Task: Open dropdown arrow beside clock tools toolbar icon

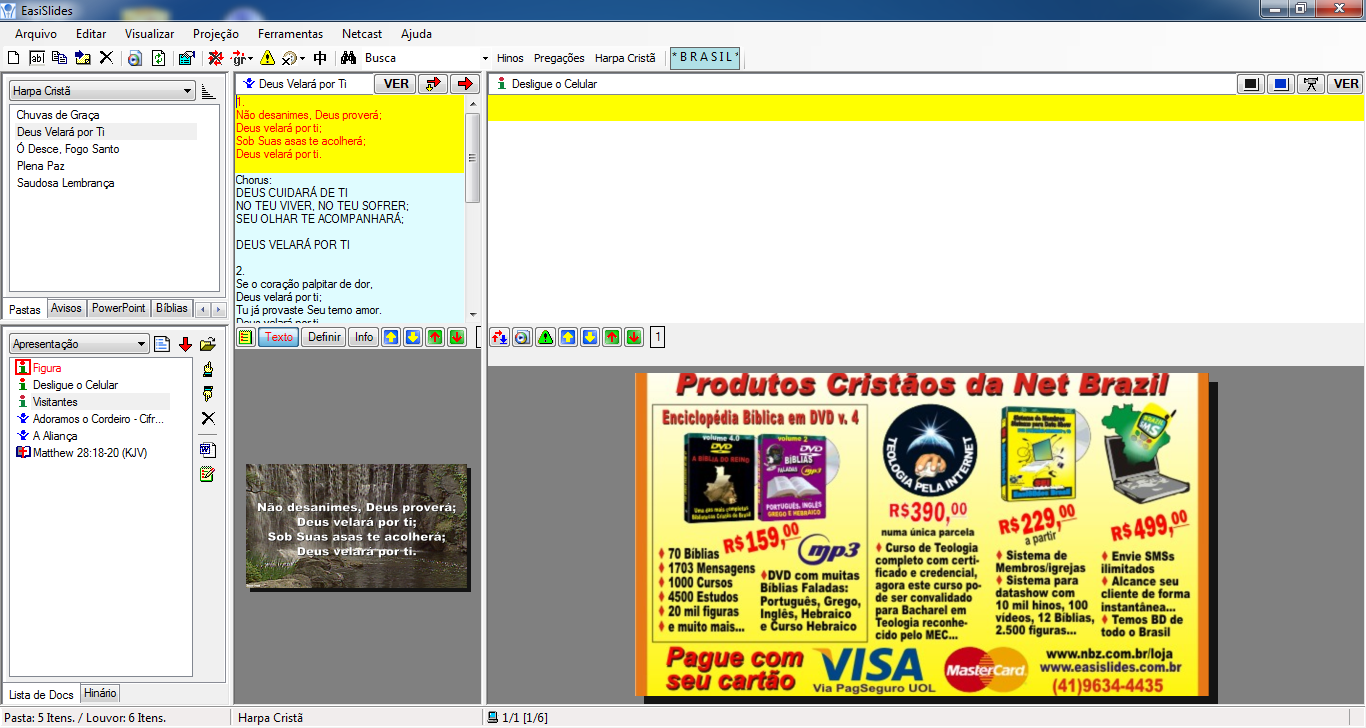Action: coord(303,58)
